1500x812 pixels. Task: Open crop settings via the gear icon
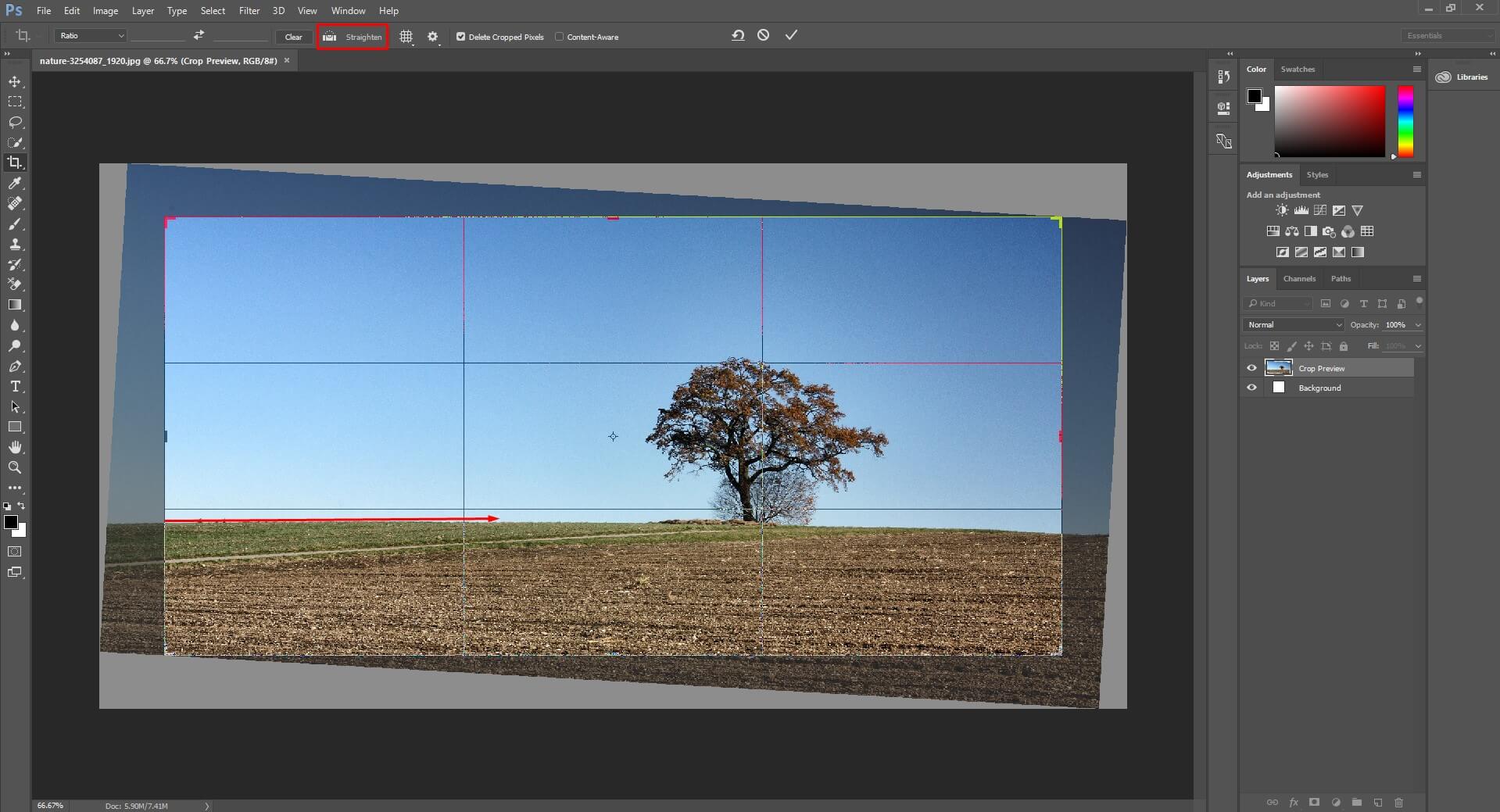click(x=432, y=36)
